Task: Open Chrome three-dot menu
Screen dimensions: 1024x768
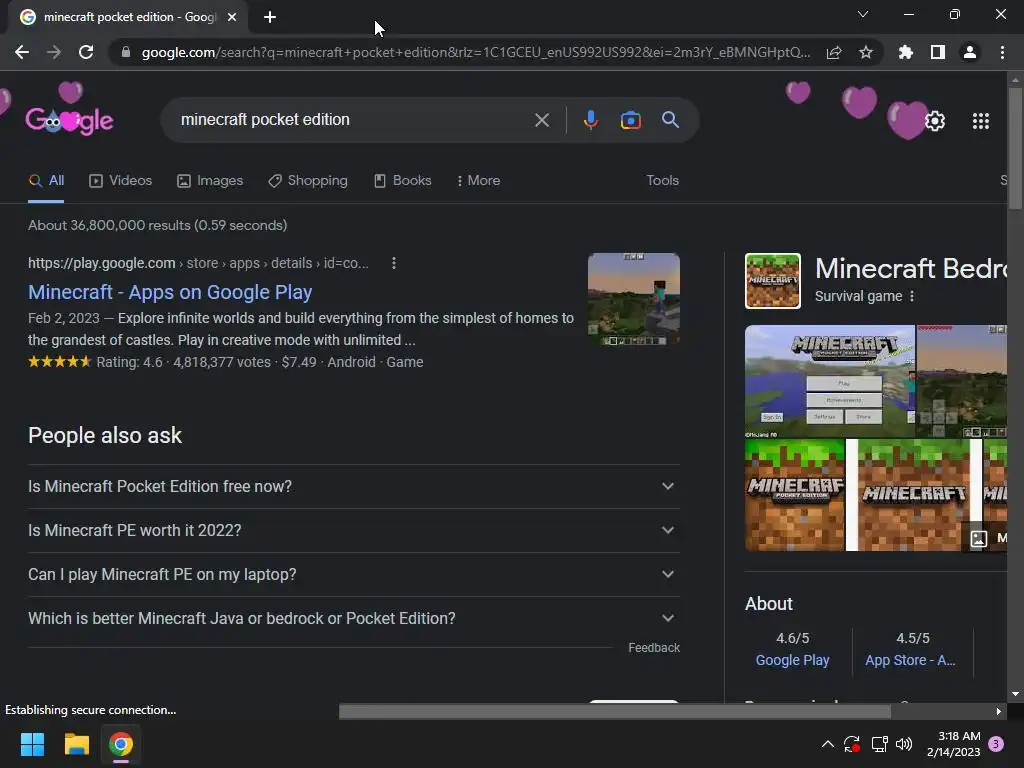Action: pos(1002,52)
